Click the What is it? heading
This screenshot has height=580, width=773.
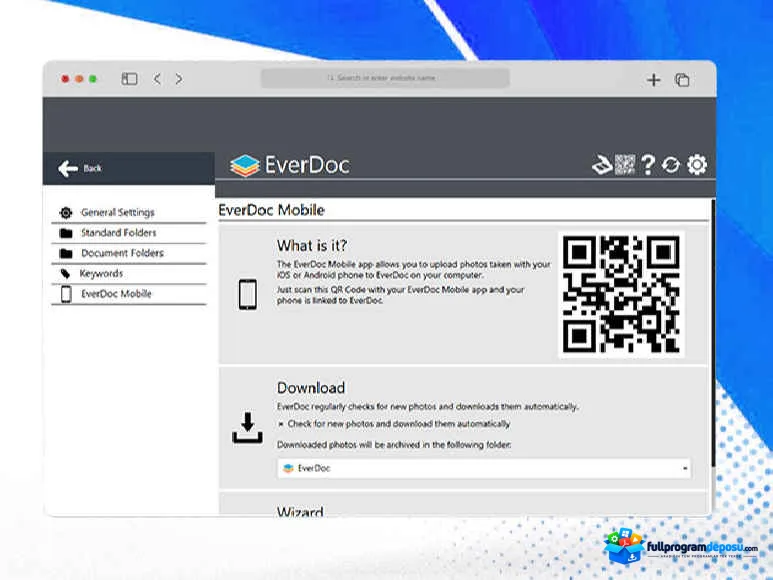point(312,245)
